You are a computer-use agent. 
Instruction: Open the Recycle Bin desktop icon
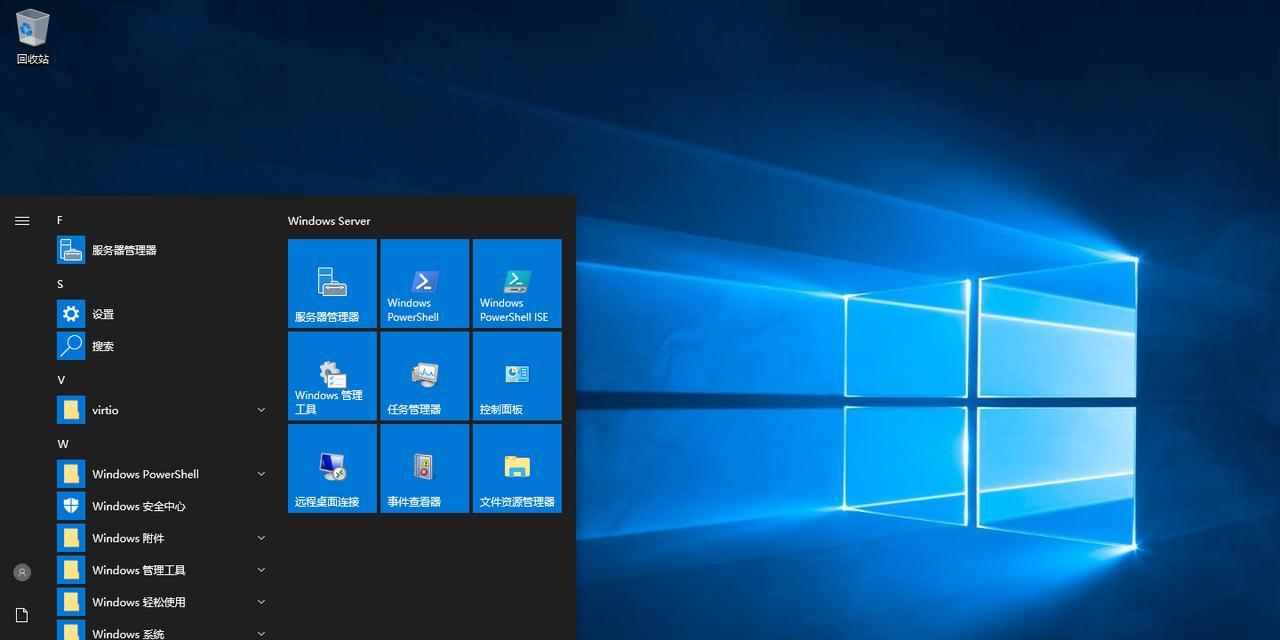coord(32,36)
